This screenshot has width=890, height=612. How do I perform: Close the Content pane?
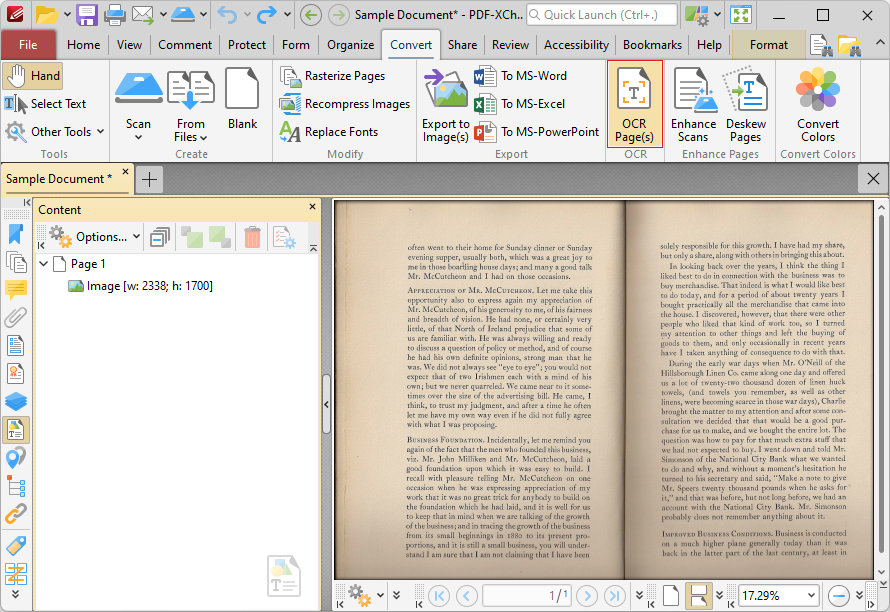coord(312,207)
